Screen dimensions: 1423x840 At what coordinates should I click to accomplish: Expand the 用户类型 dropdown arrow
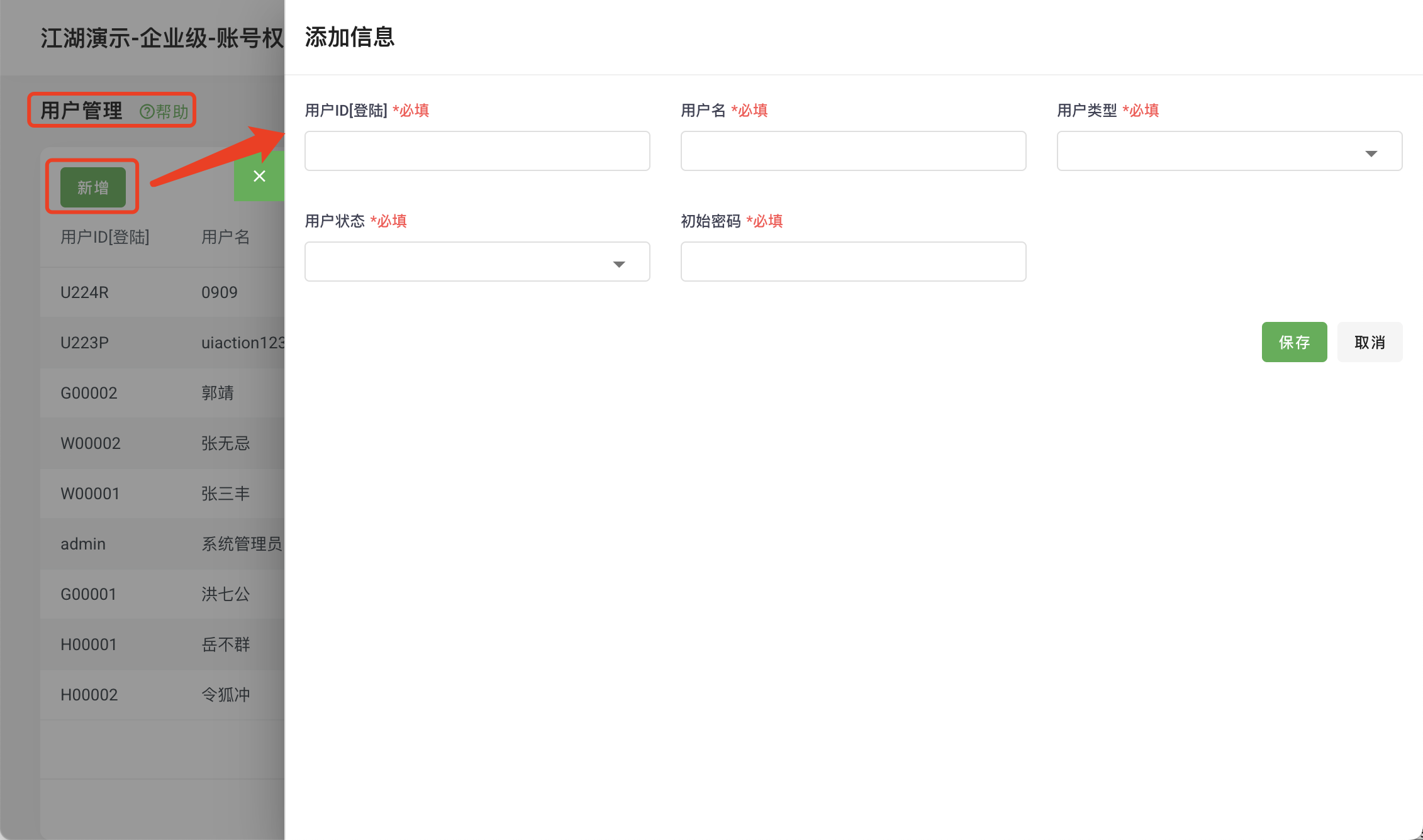[x=1371, y=153]
